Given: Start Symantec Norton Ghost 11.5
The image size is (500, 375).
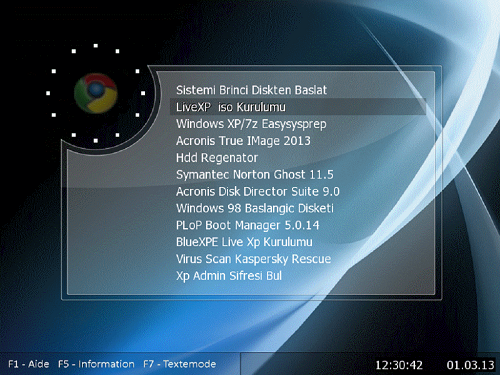Looking at the screenshot, I should click(255, 175).
